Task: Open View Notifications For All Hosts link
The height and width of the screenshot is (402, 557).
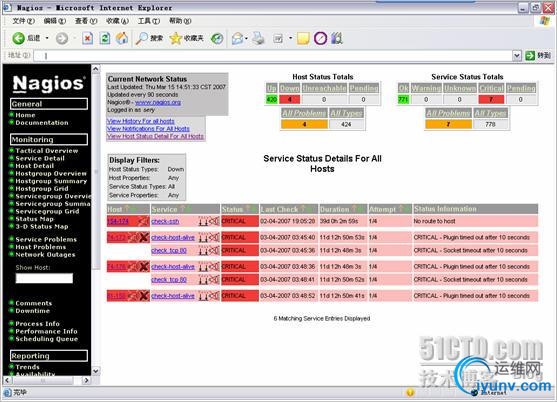Action: coord(148,129)
